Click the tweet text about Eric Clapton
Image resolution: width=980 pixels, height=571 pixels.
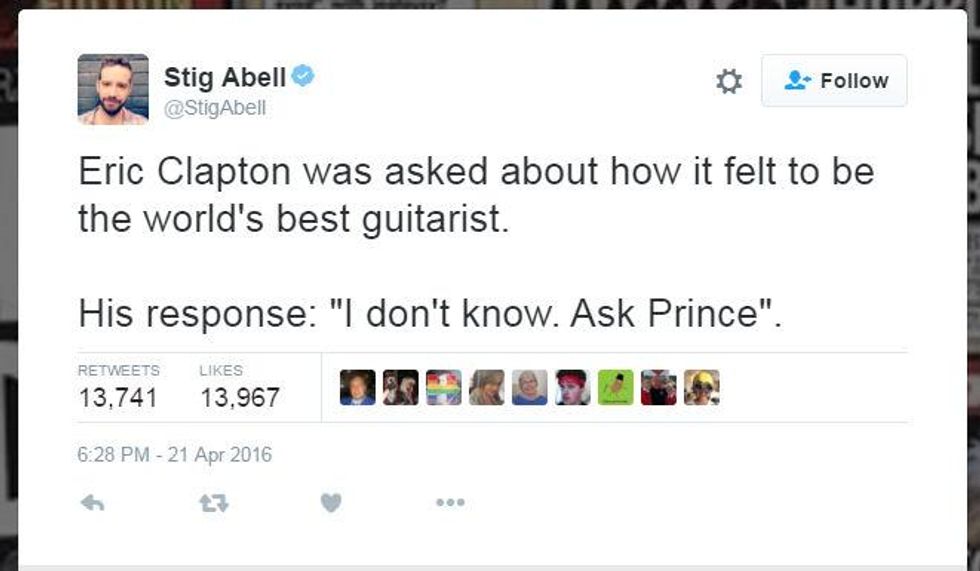(x=476, y=193)
